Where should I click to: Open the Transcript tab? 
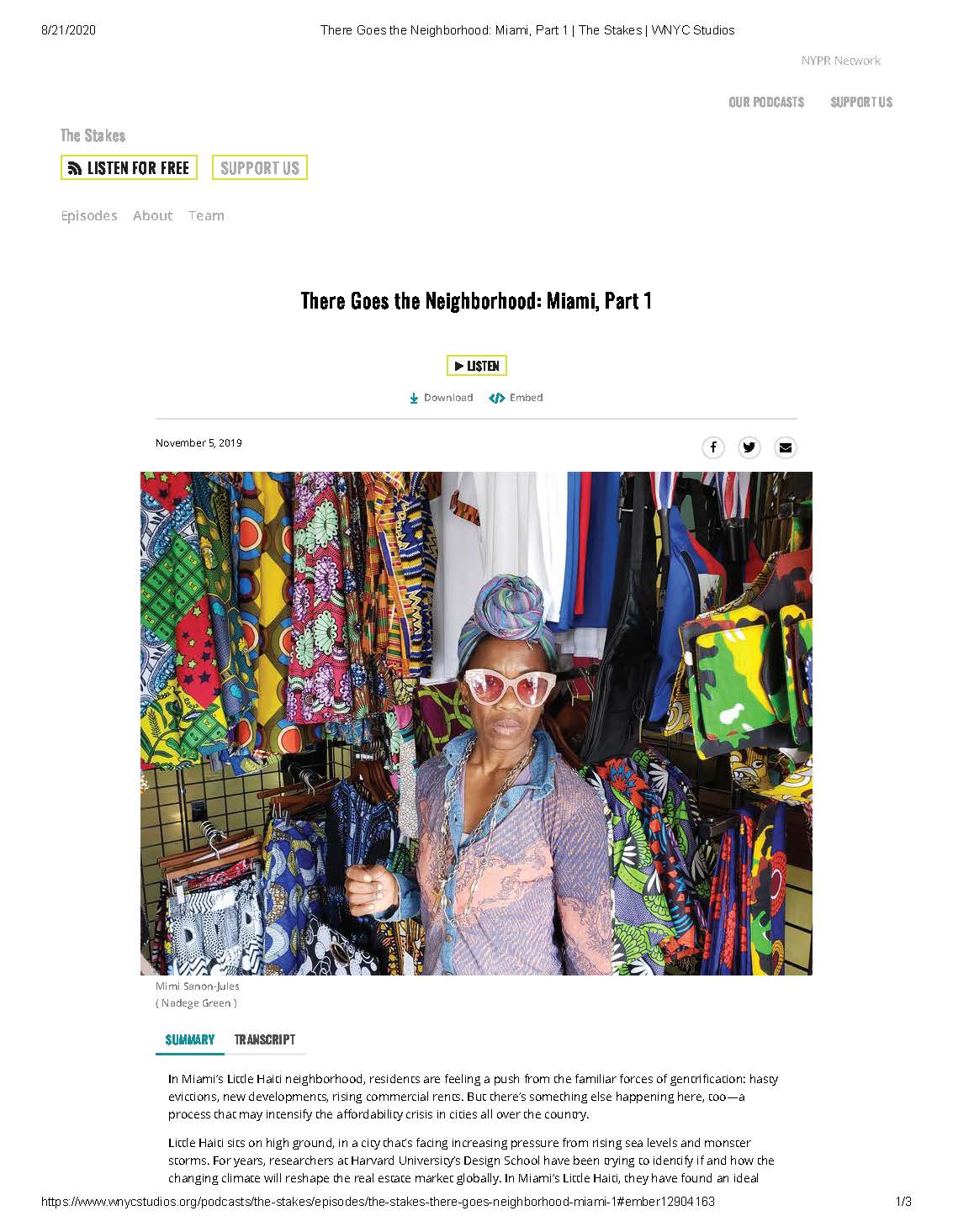pos(265,1039)
